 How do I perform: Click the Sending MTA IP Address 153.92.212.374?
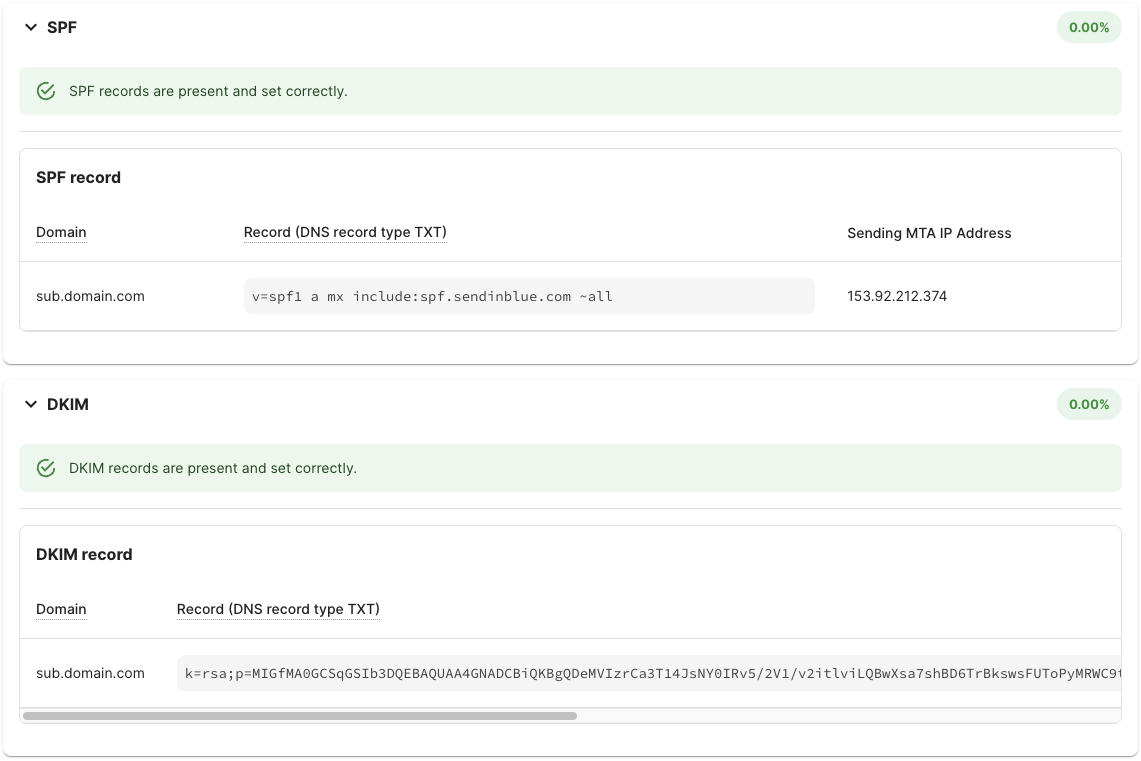click(x=897, y=296)
